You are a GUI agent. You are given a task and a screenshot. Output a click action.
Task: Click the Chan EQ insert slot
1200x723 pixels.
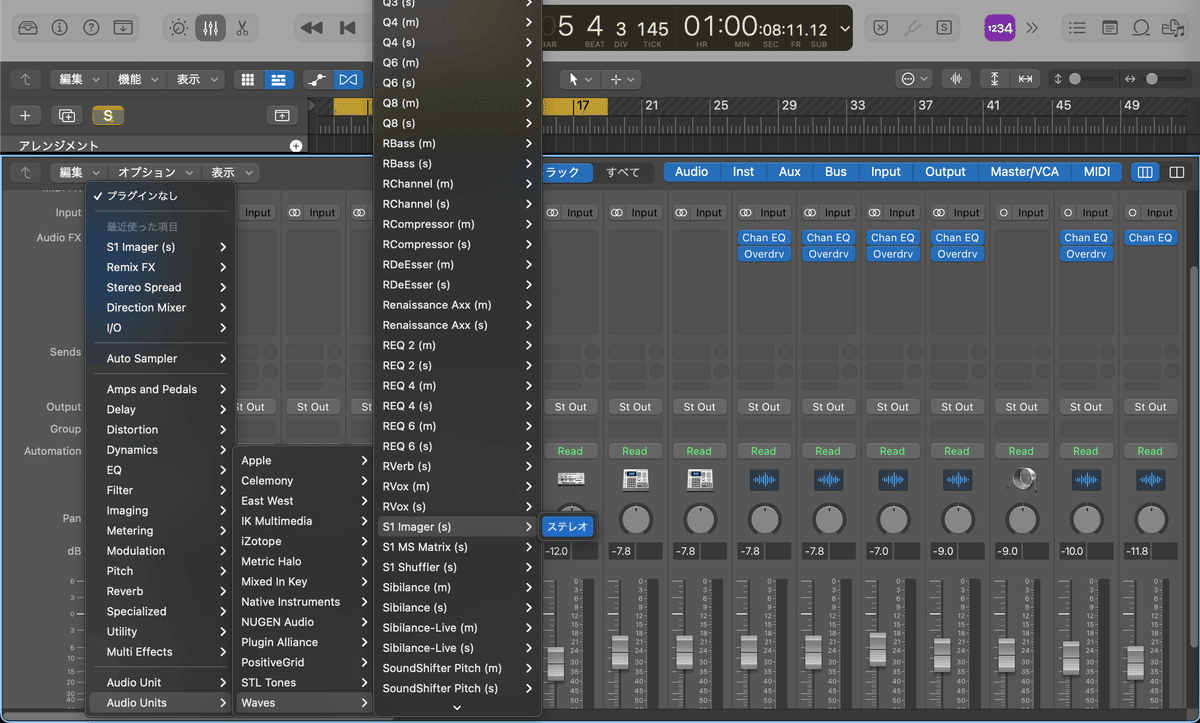pos(764,237)
